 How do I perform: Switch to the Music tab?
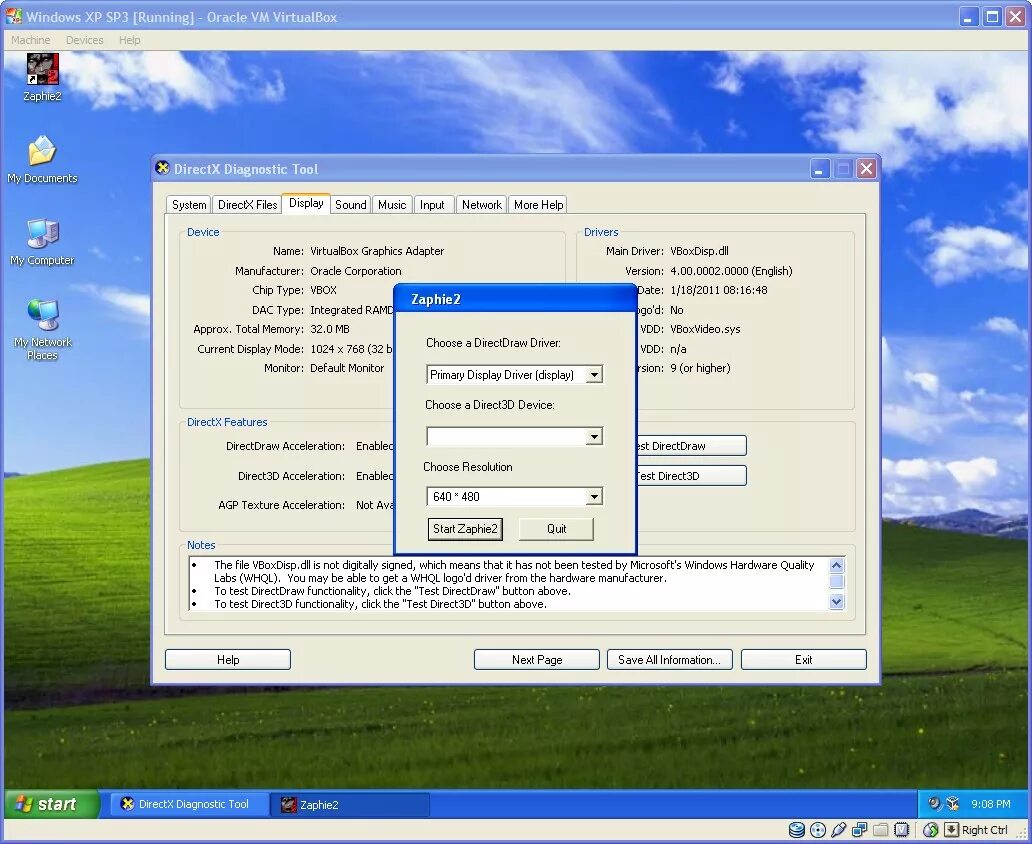[392, 205]
